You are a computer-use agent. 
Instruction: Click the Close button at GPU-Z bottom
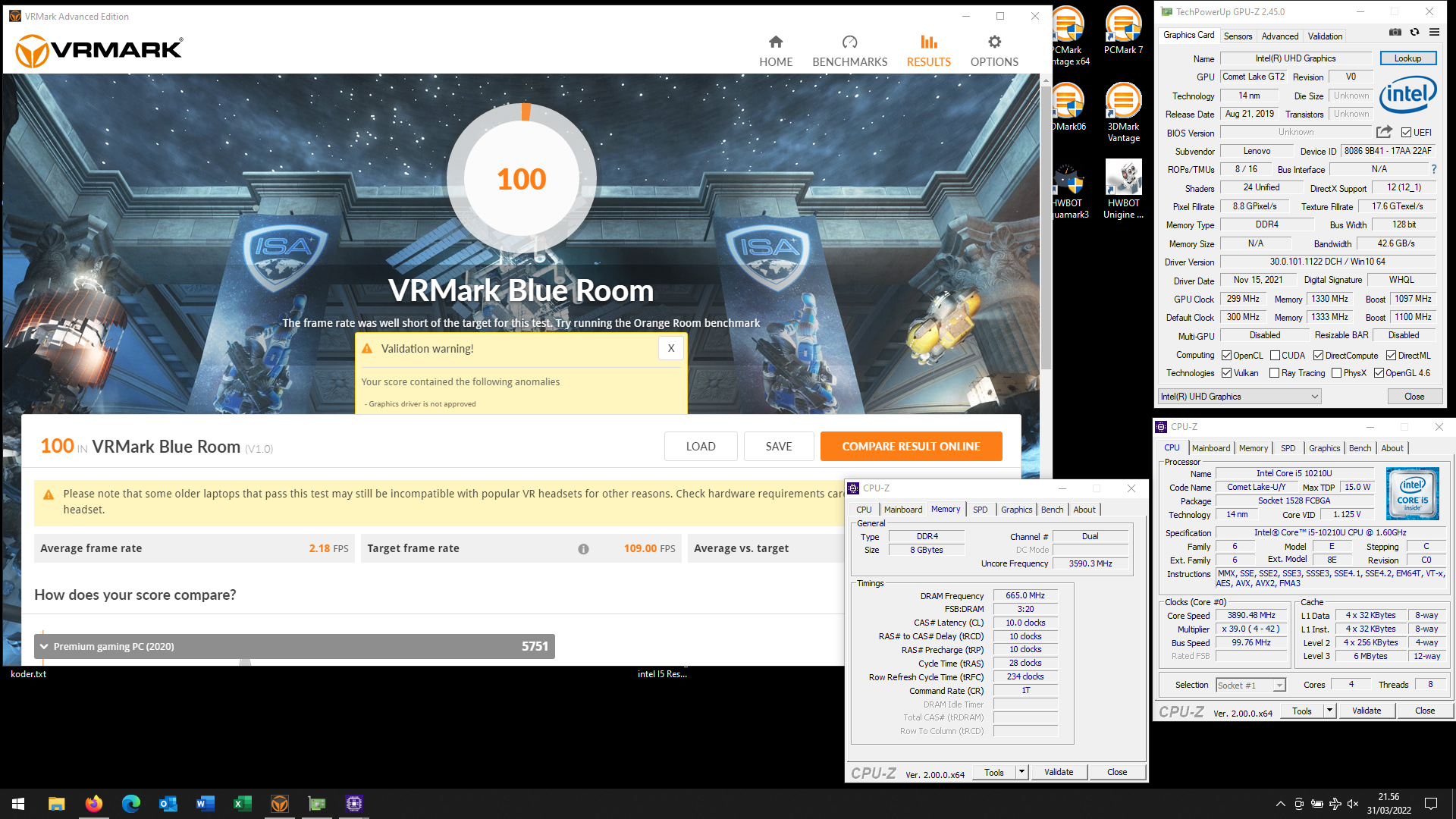(1414, 397)
